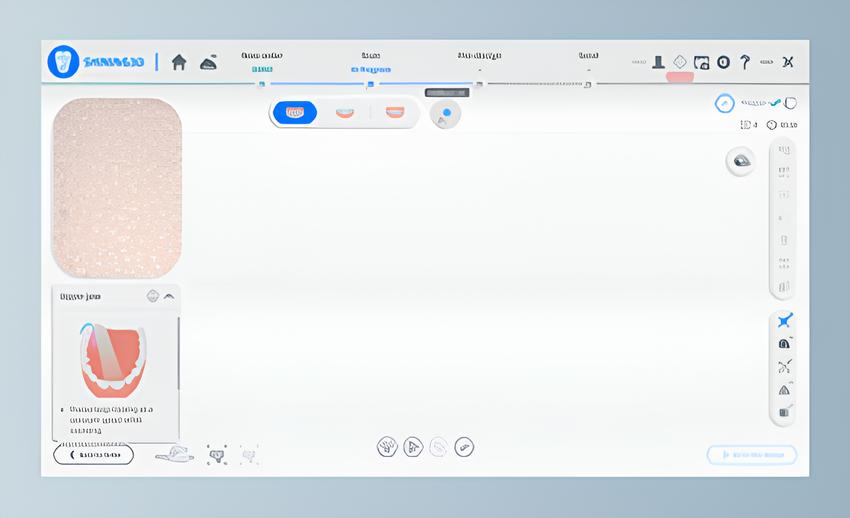This screenshot has width=850, height=518.
Task: Click the round scan-view button at upper right
Action: pyautogui.click(x=741, y=161)
